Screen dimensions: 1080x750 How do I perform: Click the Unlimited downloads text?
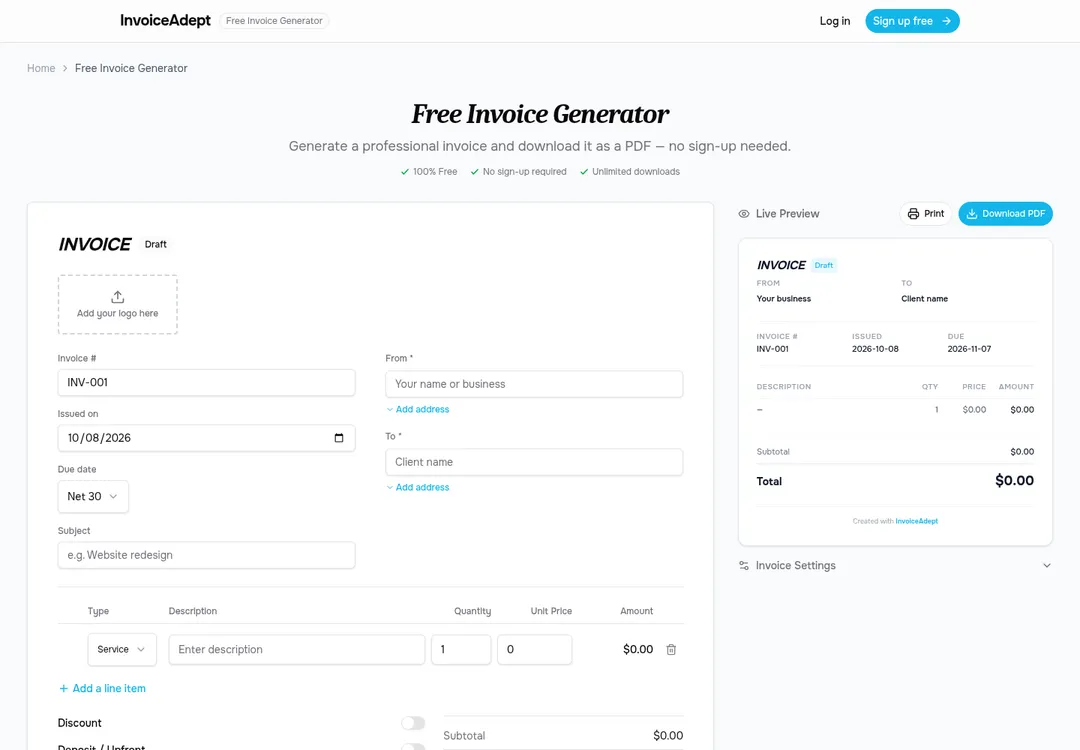tap(636, 171)
